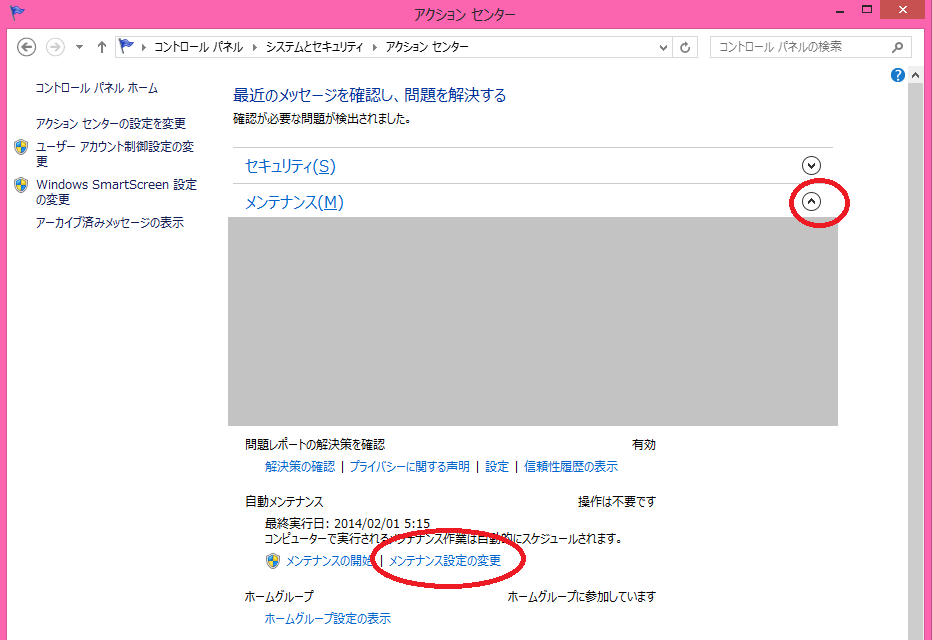This screenshot has height=640, width=932.
Task: Click the flag icon in the title bar
Action: point(17,12)
